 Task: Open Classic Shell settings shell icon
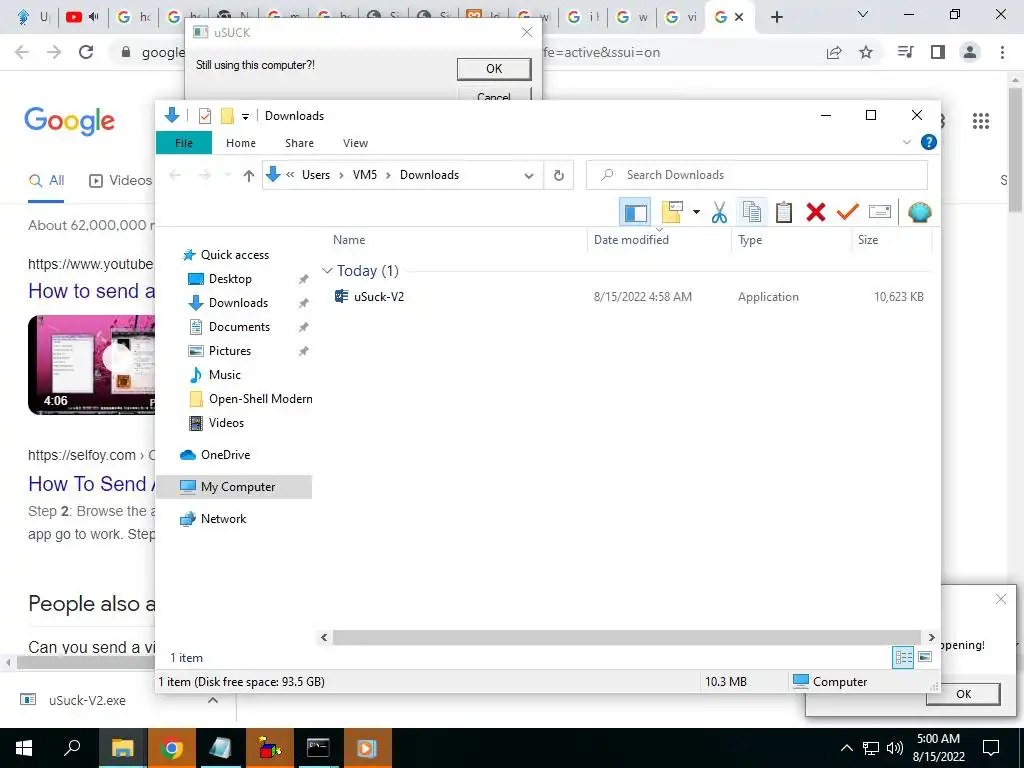[920, 212]
